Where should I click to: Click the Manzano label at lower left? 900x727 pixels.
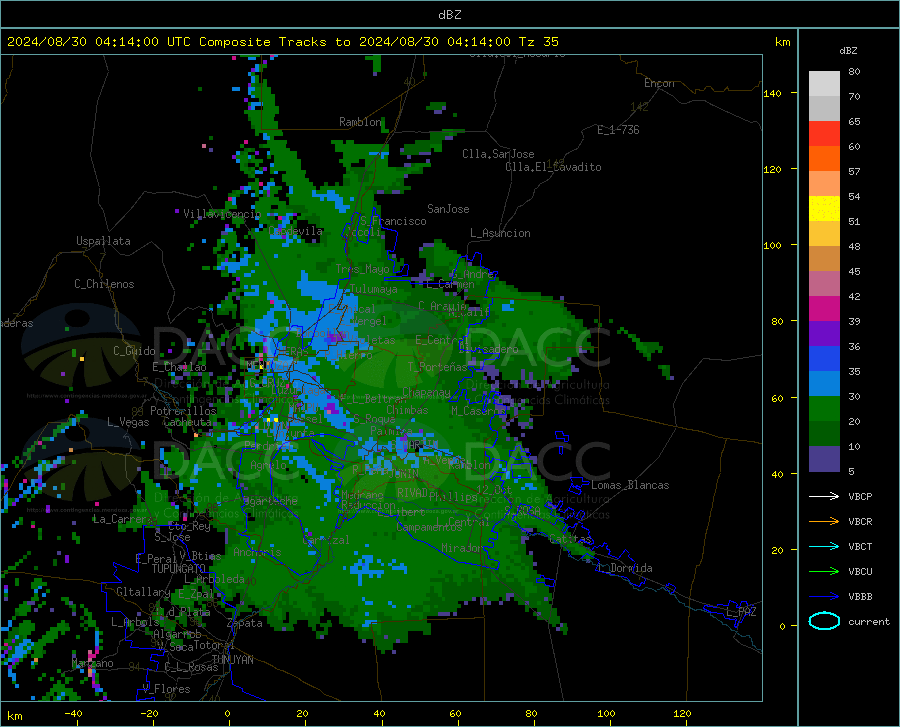click(92, 663)
